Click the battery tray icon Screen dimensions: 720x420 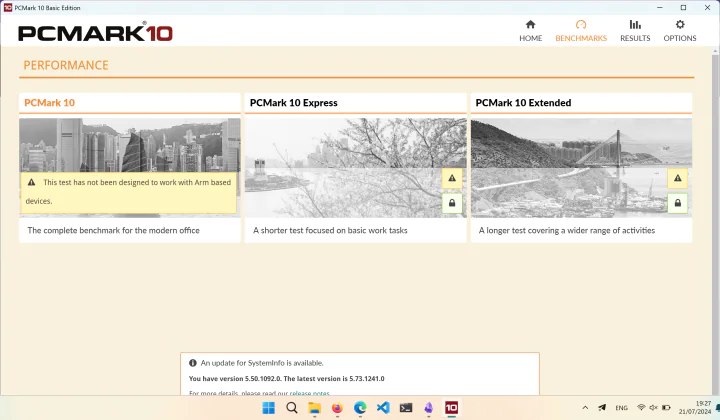(666, 407)
